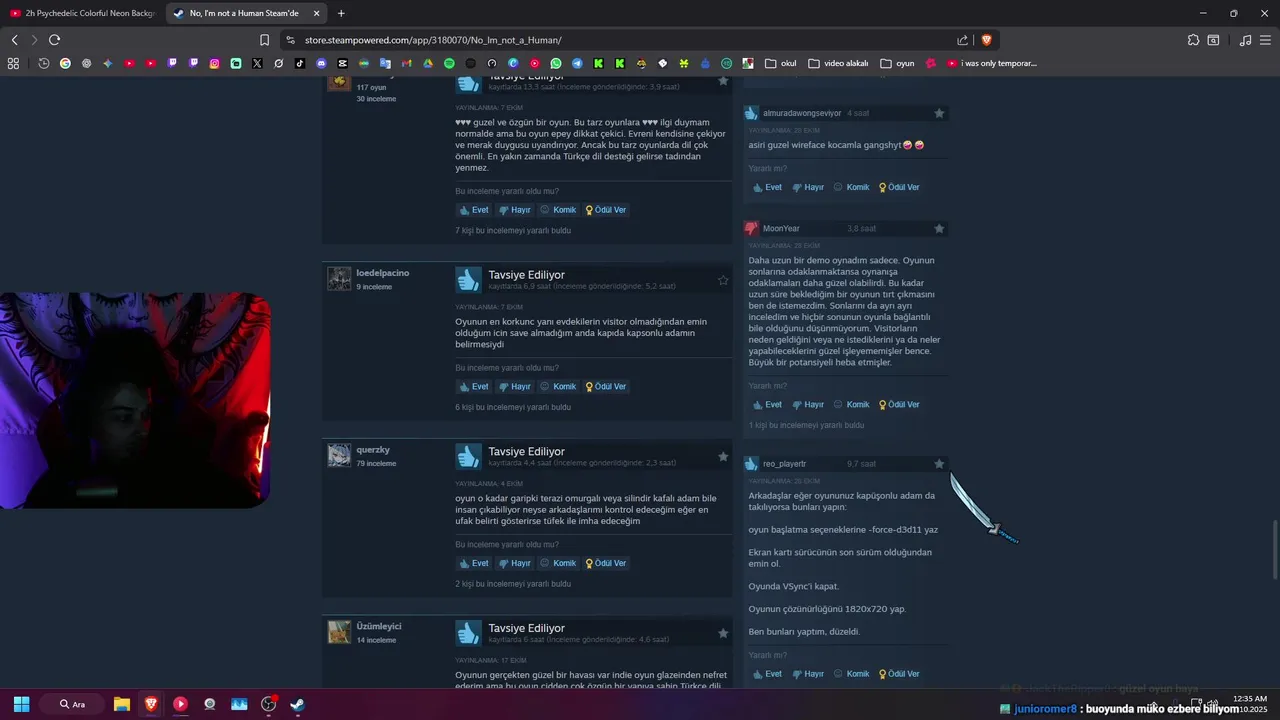Vote Hayır on MoonYear's review

[808, 405]
